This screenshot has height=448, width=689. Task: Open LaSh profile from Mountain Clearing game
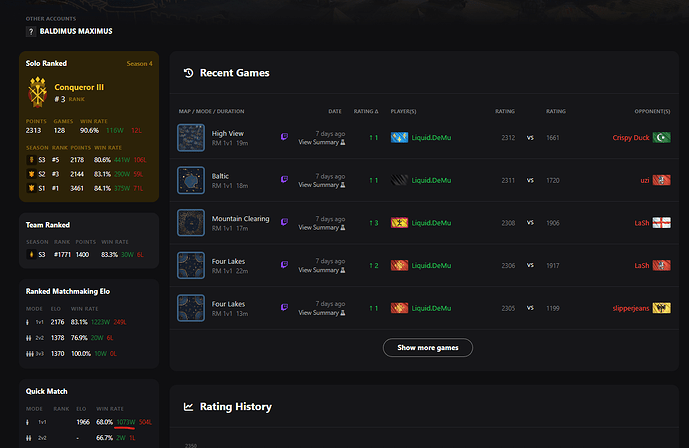click(642, 223)
